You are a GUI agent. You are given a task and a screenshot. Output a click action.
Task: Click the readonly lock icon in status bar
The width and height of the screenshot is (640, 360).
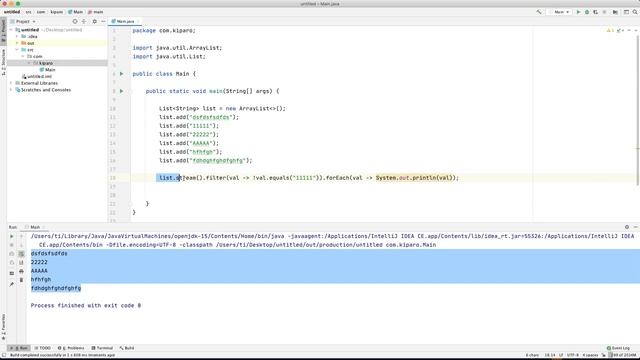[x=603, y=356]
